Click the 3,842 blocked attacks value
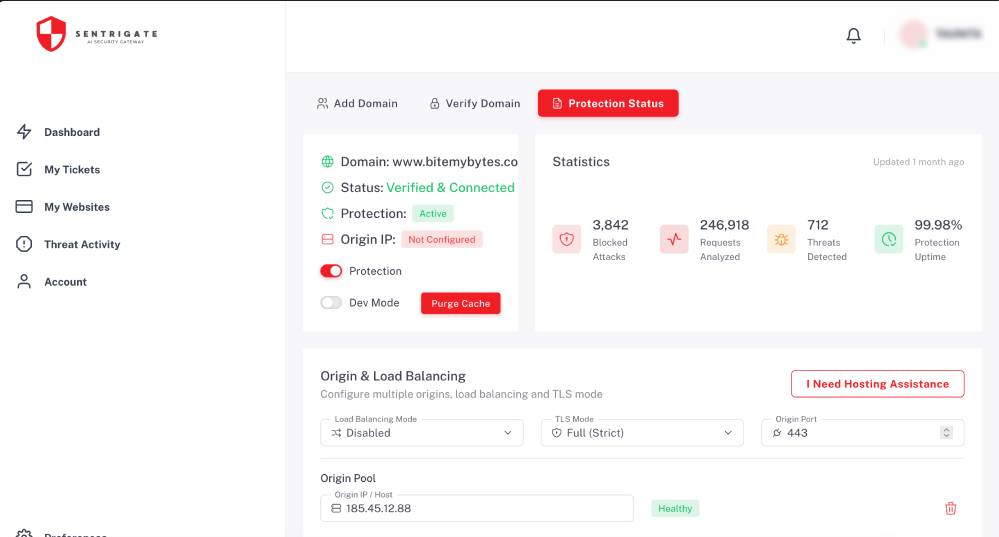 [610, 225]
